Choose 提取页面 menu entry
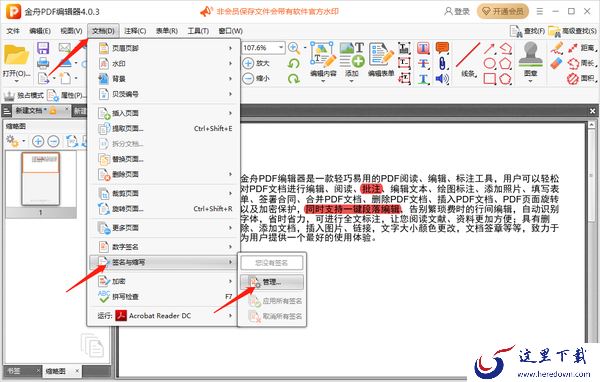 165,129
